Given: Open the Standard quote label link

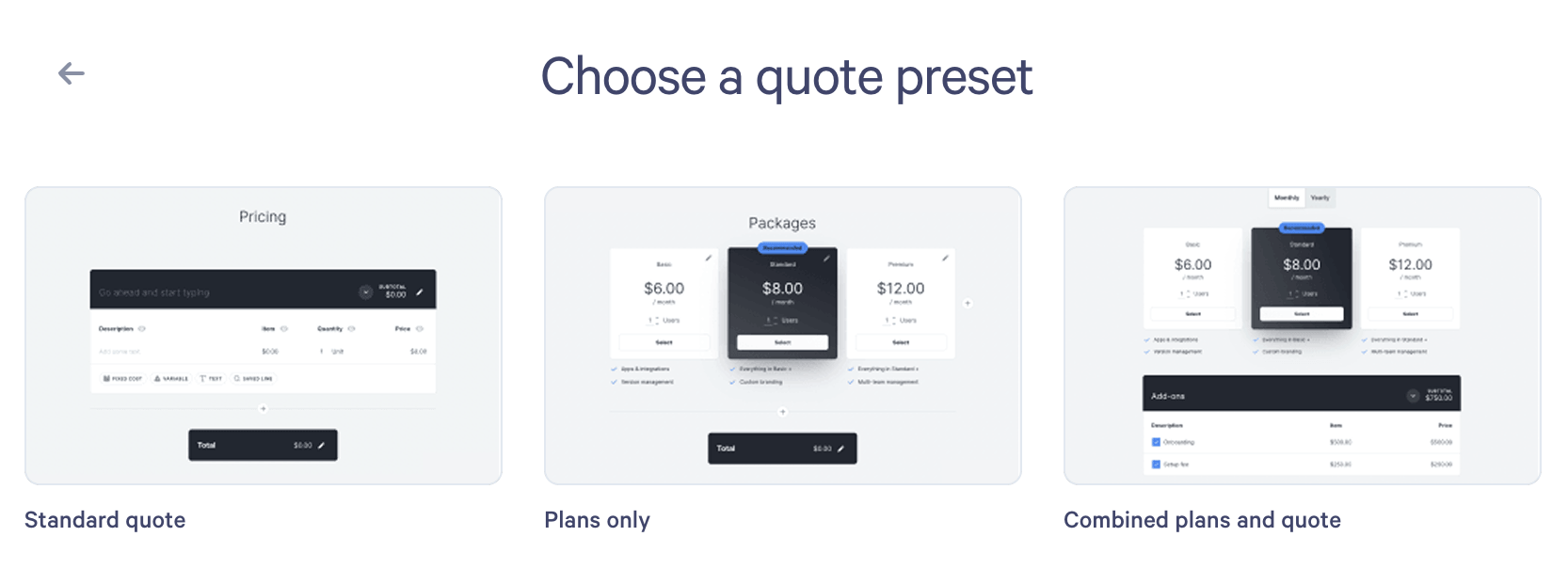Looking at the screenshot, I should coord(105,520).
